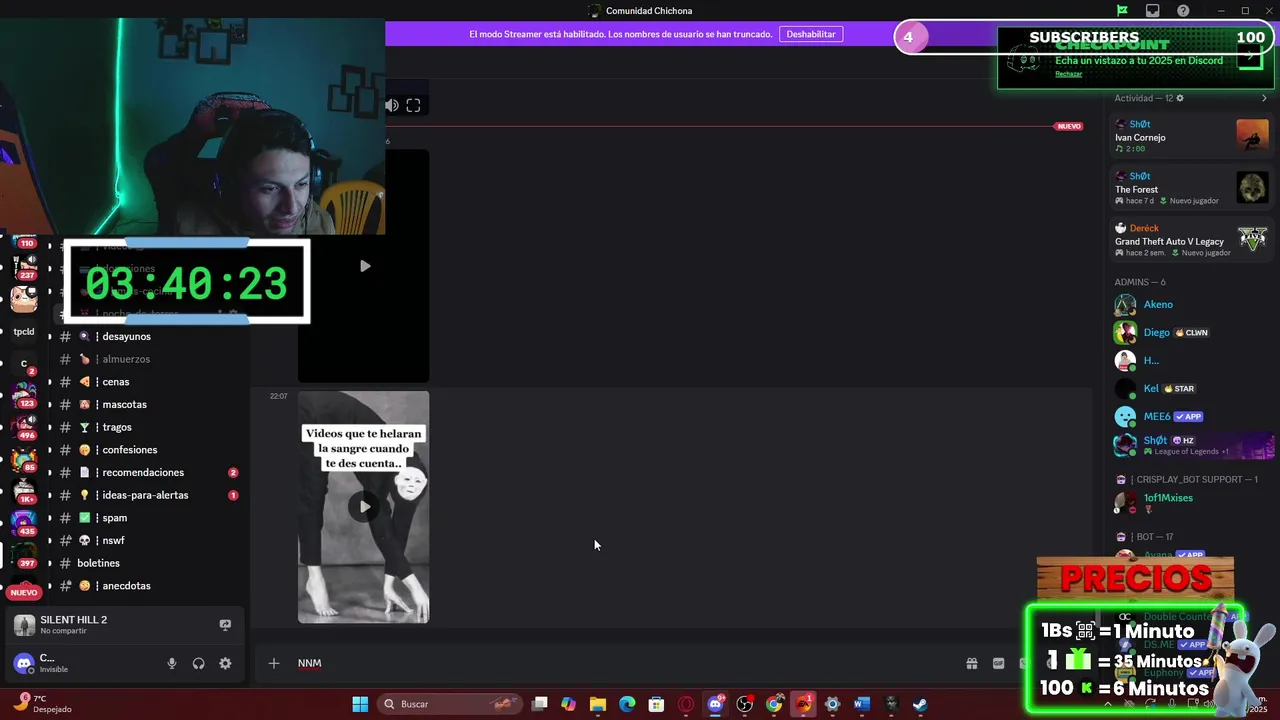1280x720 pixels.
Task: Open The Forest activity card
Action: (1192, 188)
